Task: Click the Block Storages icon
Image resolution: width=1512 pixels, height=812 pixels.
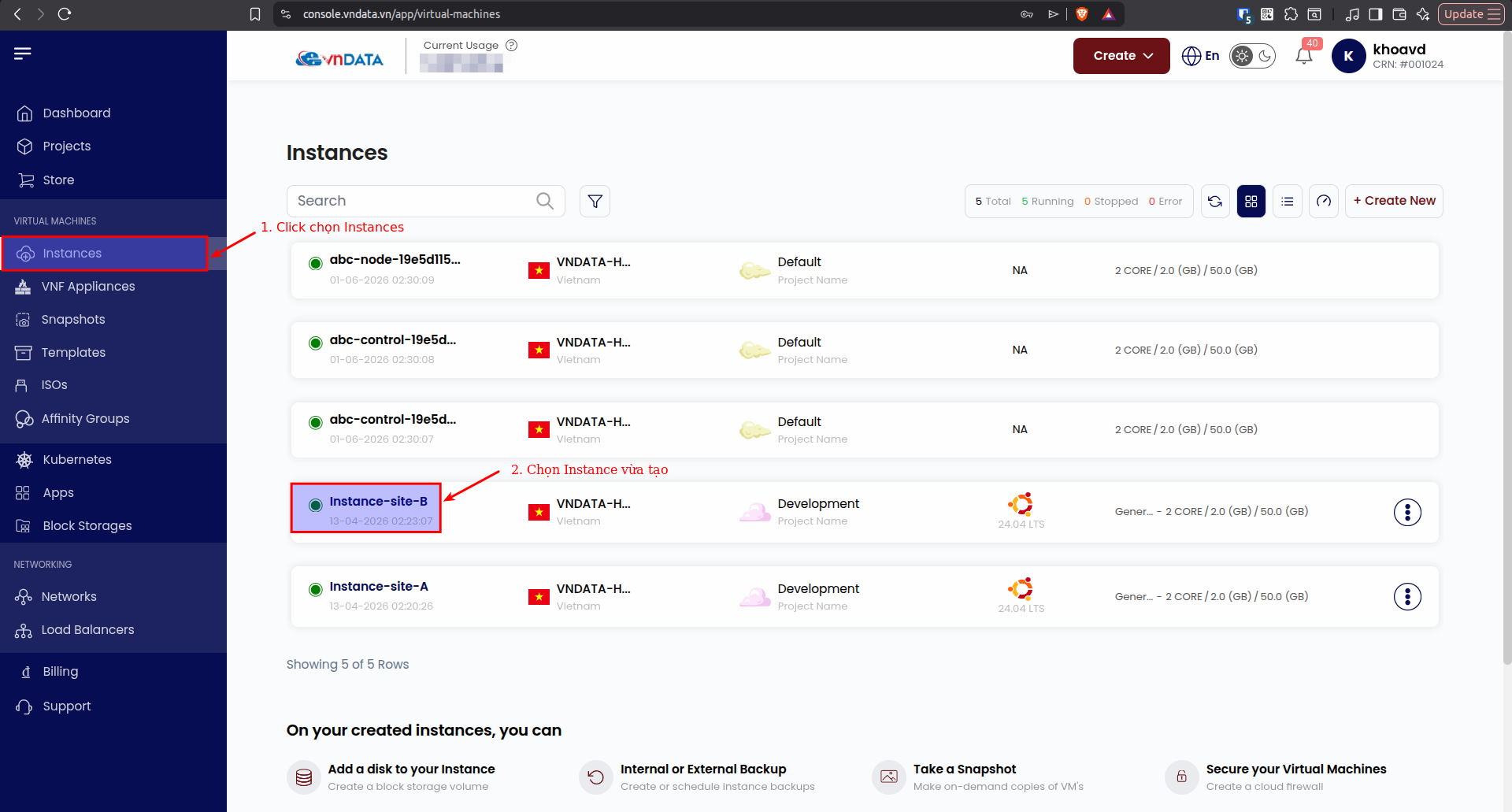Action: [24, 526]
